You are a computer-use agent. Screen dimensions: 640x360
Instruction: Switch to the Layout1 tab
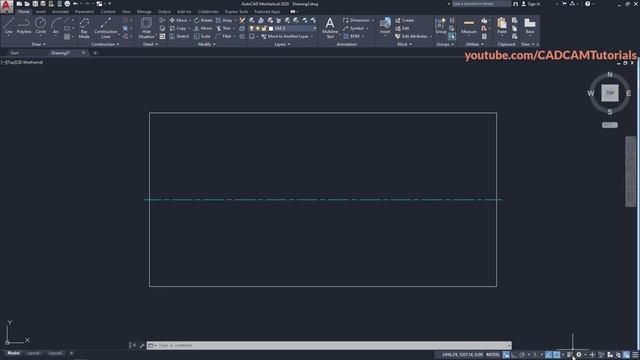pyautogui.click(x=33, y=353)
